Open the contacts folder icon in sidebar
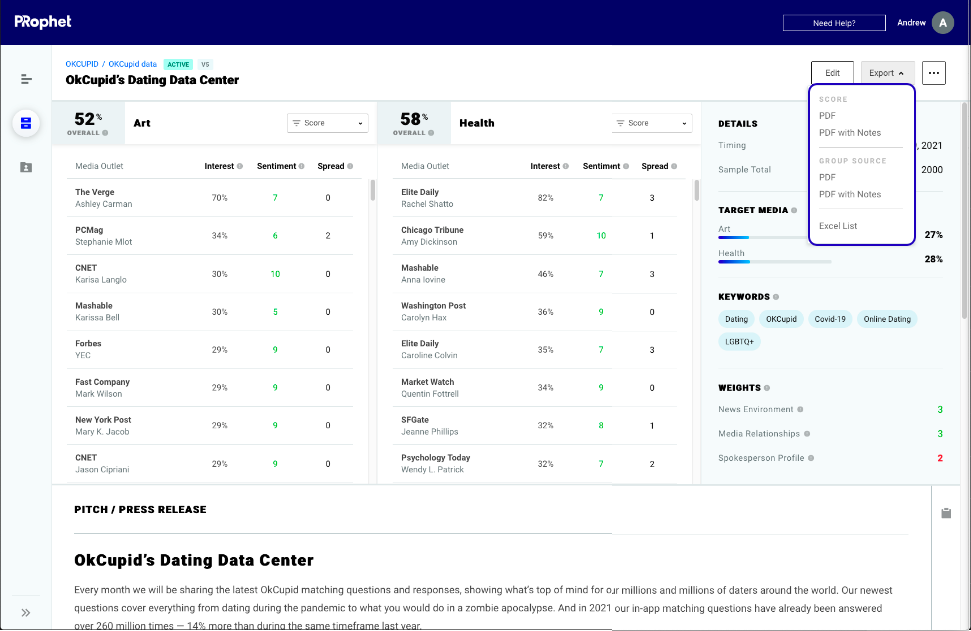This screenshot has width=971, height=631. pyautogui.click(x=26, y=167)
